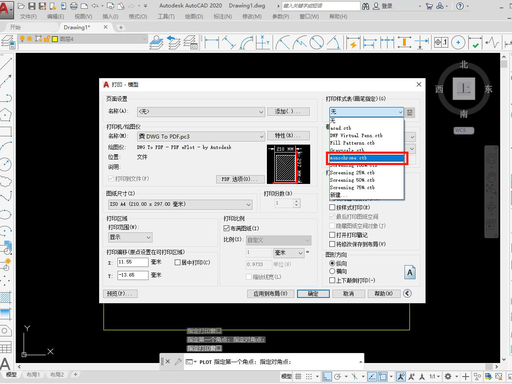Click the Help question mark icon
The height and width of the screenshot is (384, 512).
tap(460, 6)
